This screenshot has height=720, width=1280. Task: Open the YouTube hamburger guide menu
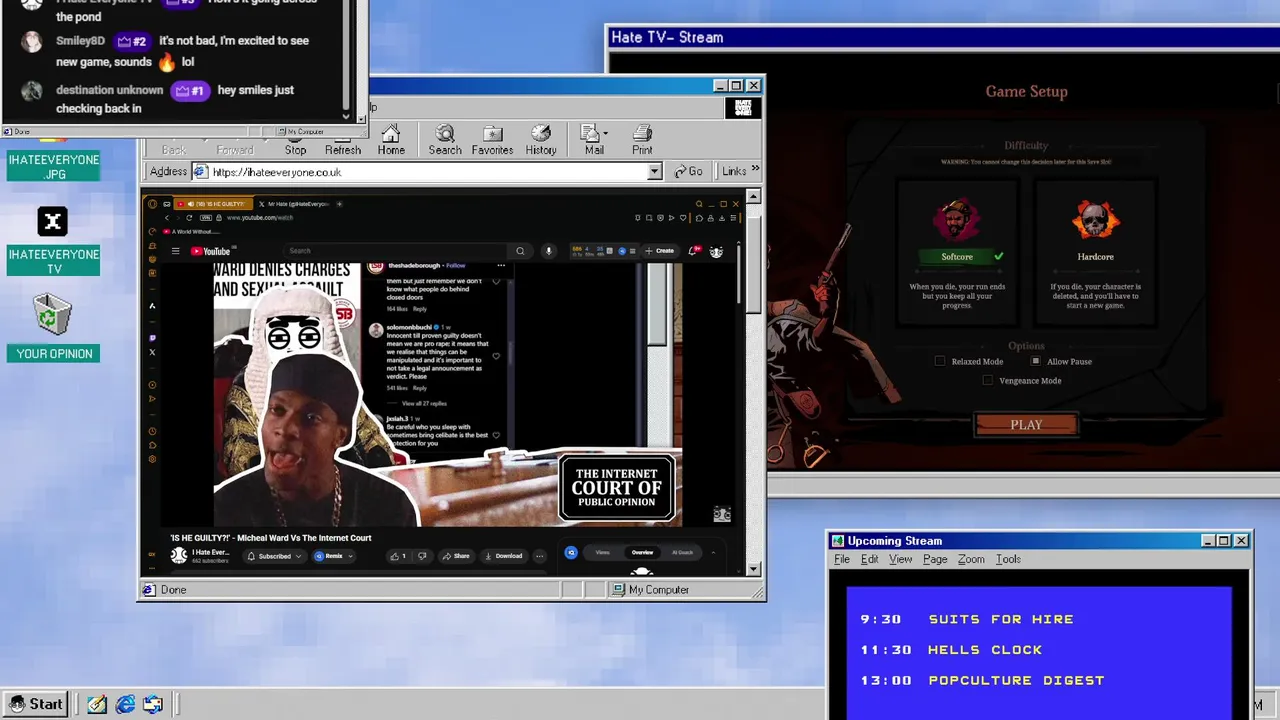[175, 251]
